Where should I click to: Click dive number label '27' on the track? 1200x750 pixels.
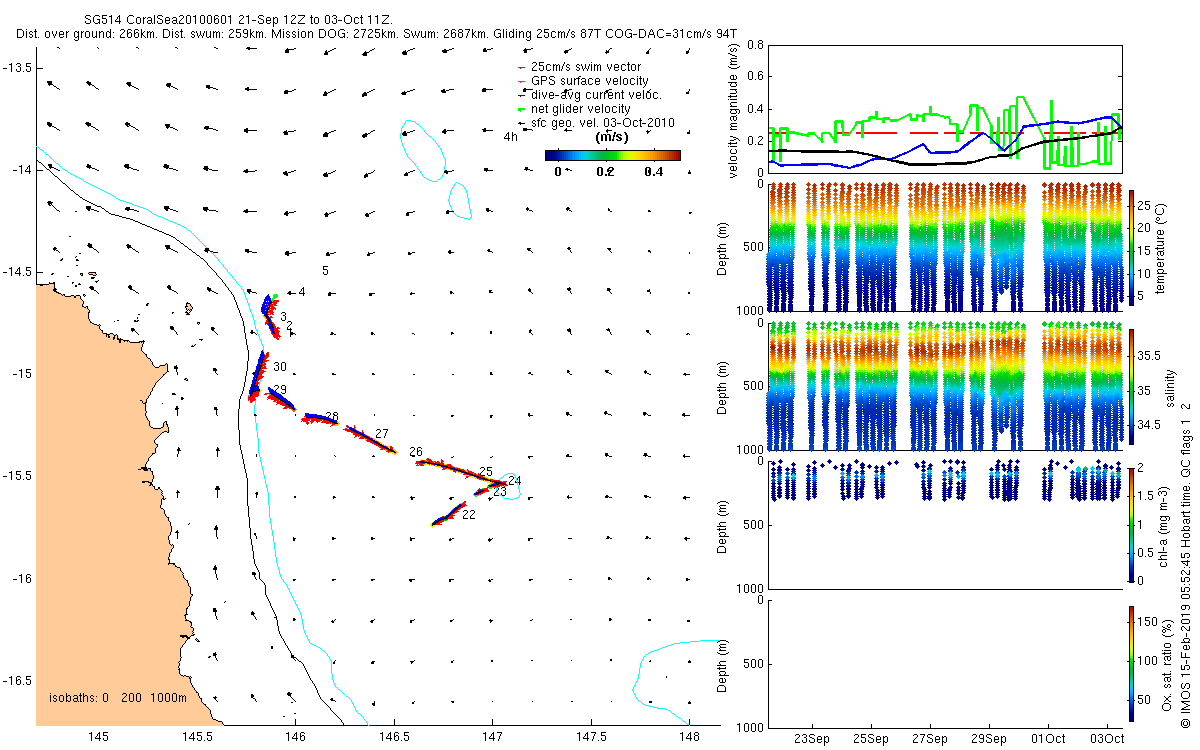point(382,433)
